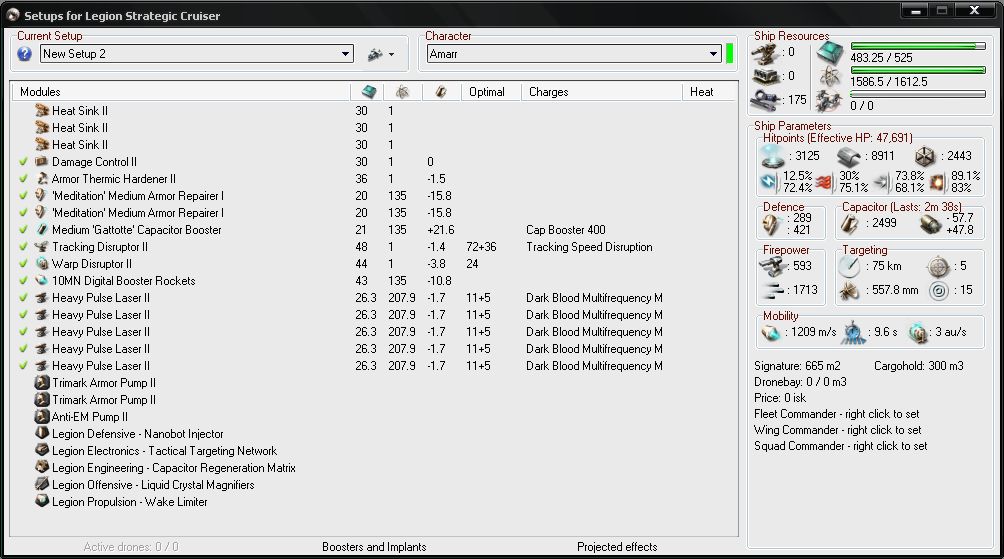This screenshot has height=559, width=1004.
Task: Click the armor hitpoints icon showing 8911
Action: 849,156
